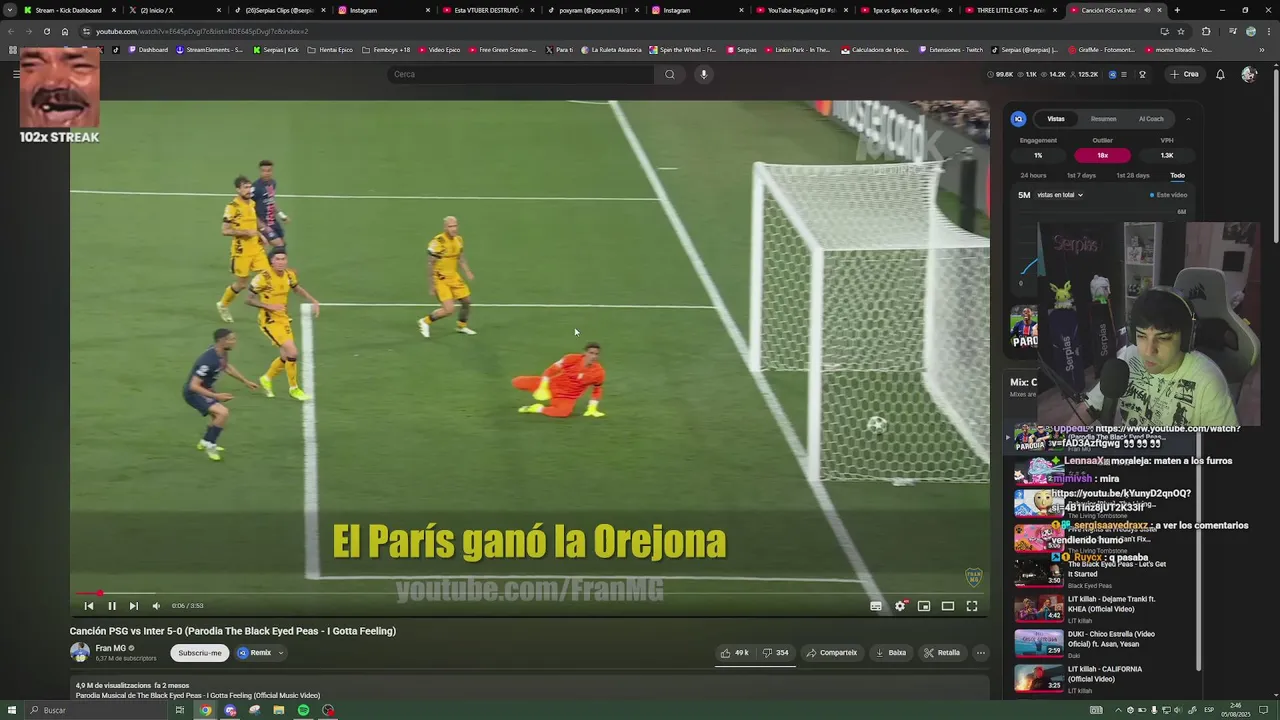Open File Explorer from the taskbar

[279, 710]
